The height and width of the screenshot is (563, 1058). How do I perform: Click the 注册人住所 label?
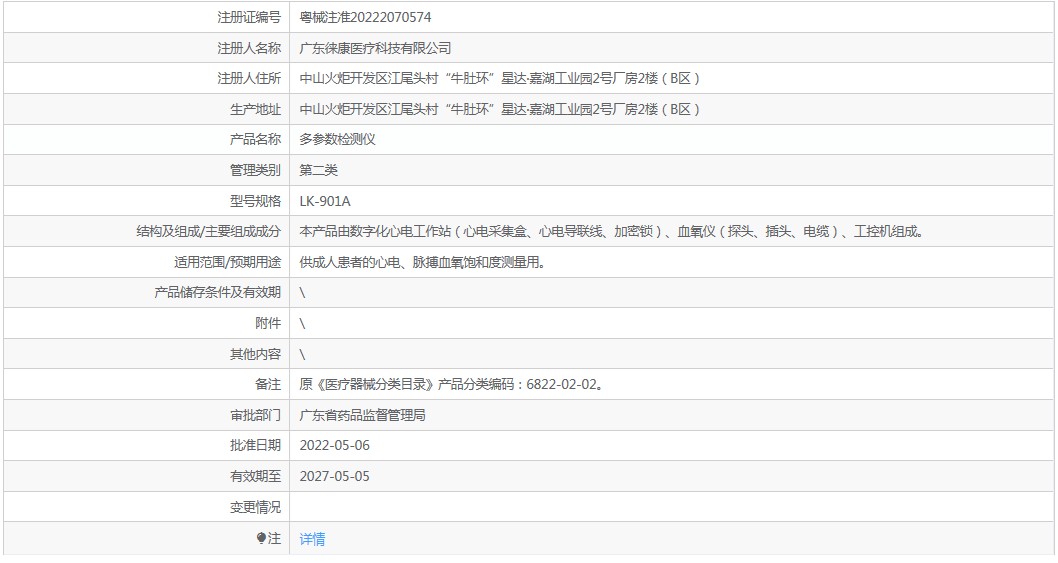(x=249, y=78)
